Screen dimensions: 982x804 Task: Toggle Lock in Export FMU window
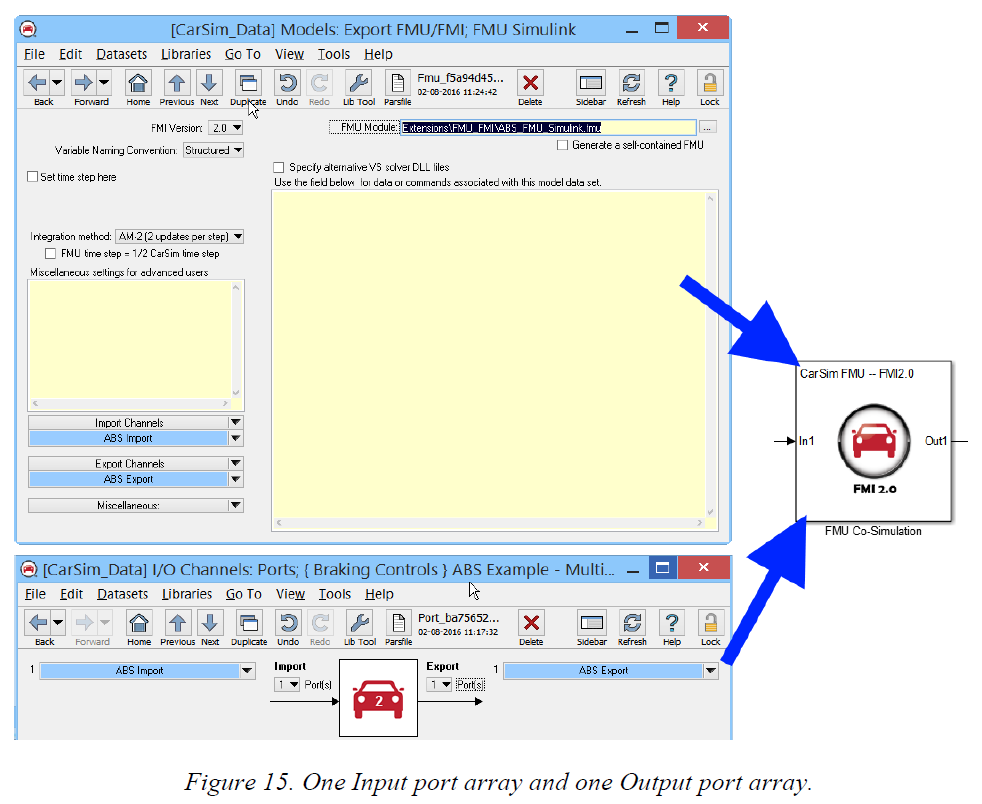[710, 83]
